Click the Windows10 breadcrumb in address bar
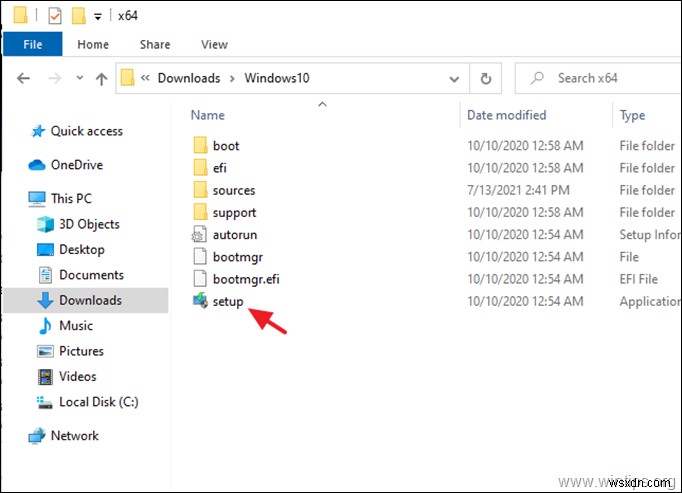This screenshot has width=682, height=493. click(x=277, y=78)
